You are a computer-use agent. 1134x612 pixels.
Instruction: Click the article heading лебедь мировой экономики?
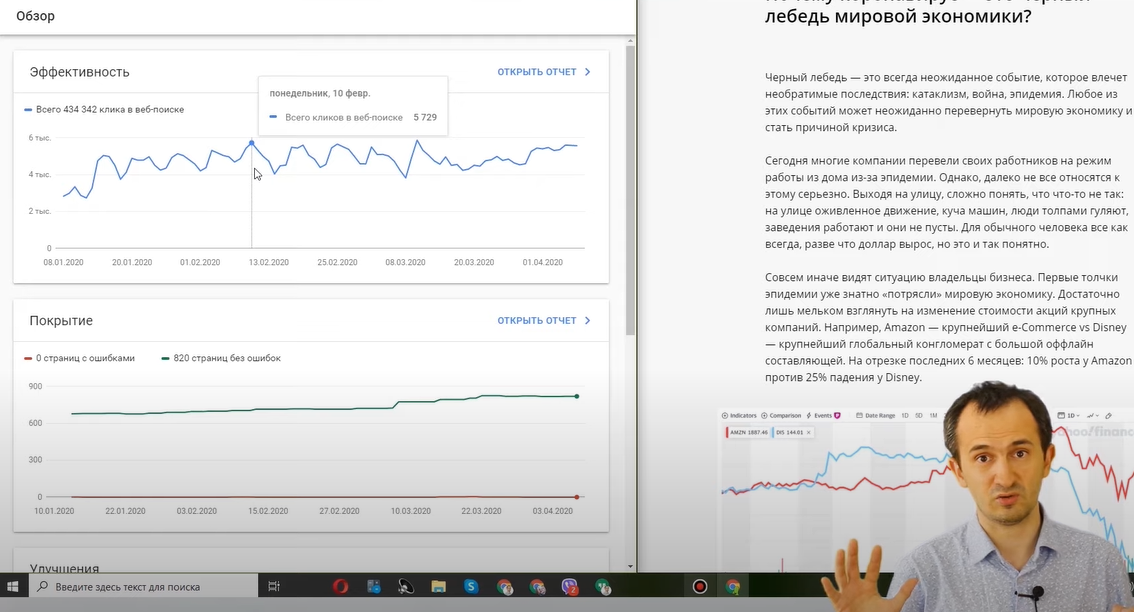[898, 16]
